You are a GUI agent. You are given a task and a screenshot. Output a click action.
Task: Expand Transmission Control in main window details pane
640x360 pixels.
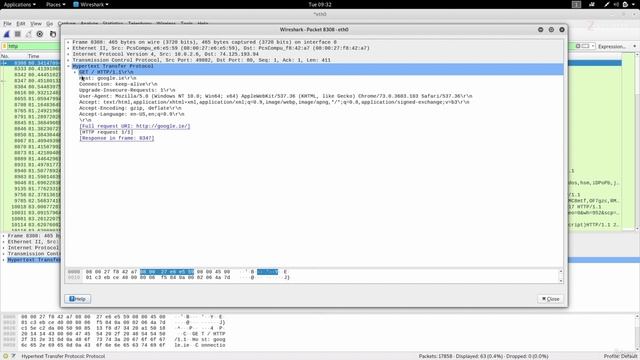[x=4, y=254]
